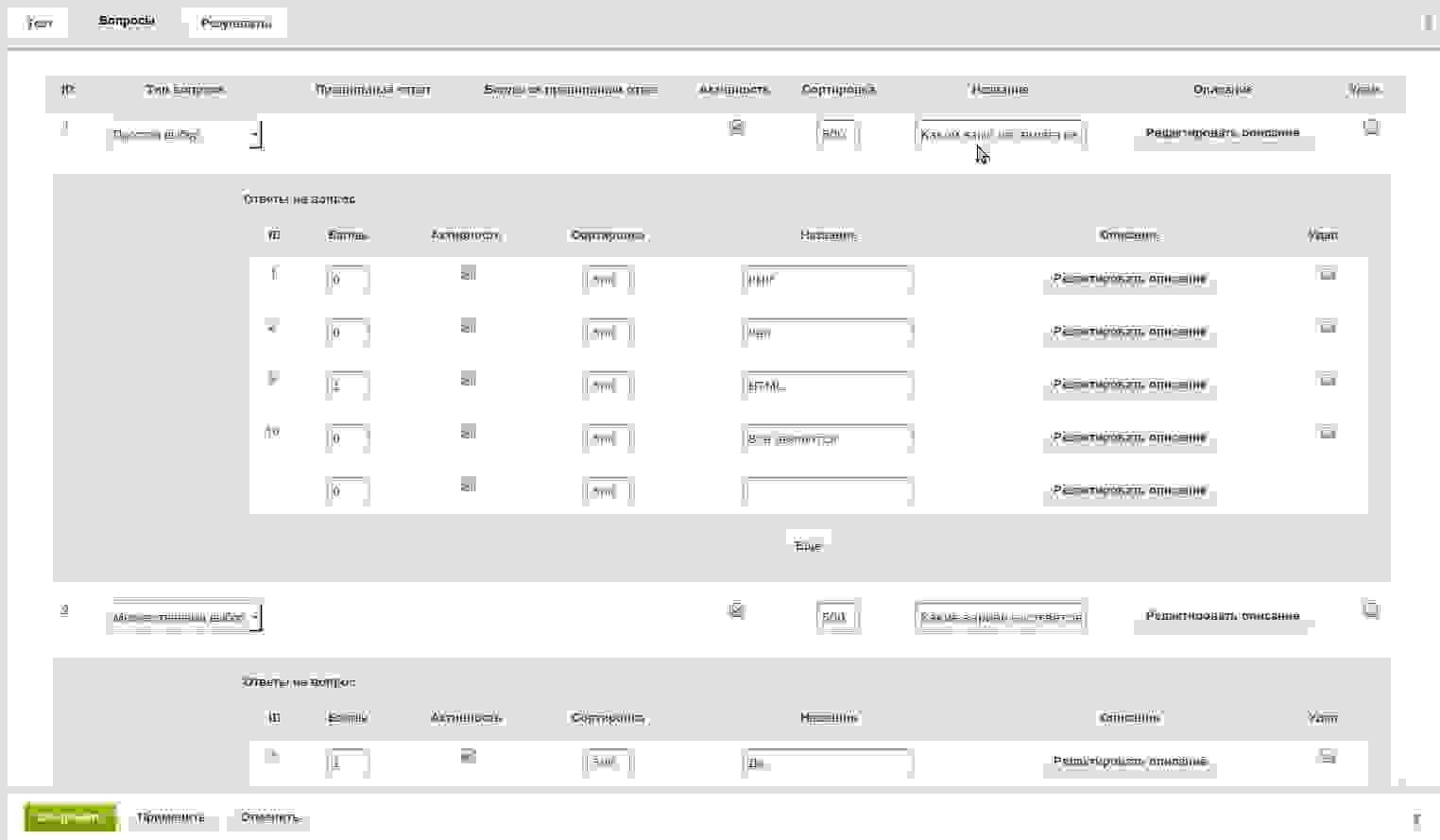The width and height of the screenshot is (1440, 840).
Task: Mark the HTML answer for deletion
Action: (x=1328, y=380)
